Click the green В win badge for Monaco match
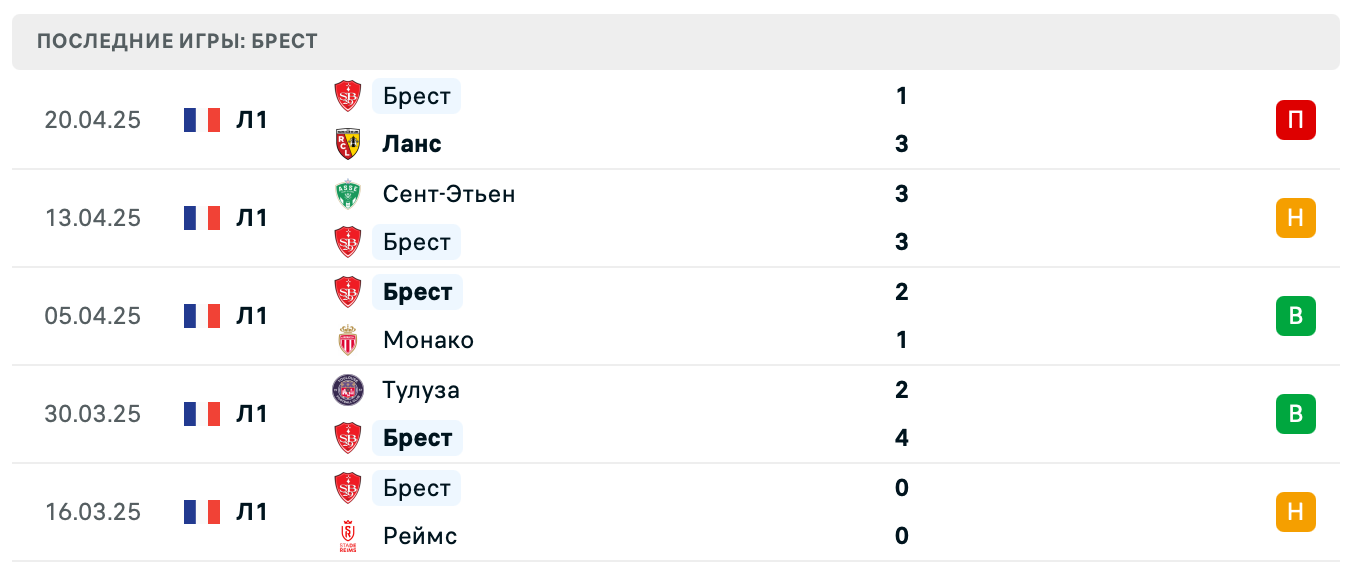This screenshot has width=1354, height=576. coord(1296,315)
